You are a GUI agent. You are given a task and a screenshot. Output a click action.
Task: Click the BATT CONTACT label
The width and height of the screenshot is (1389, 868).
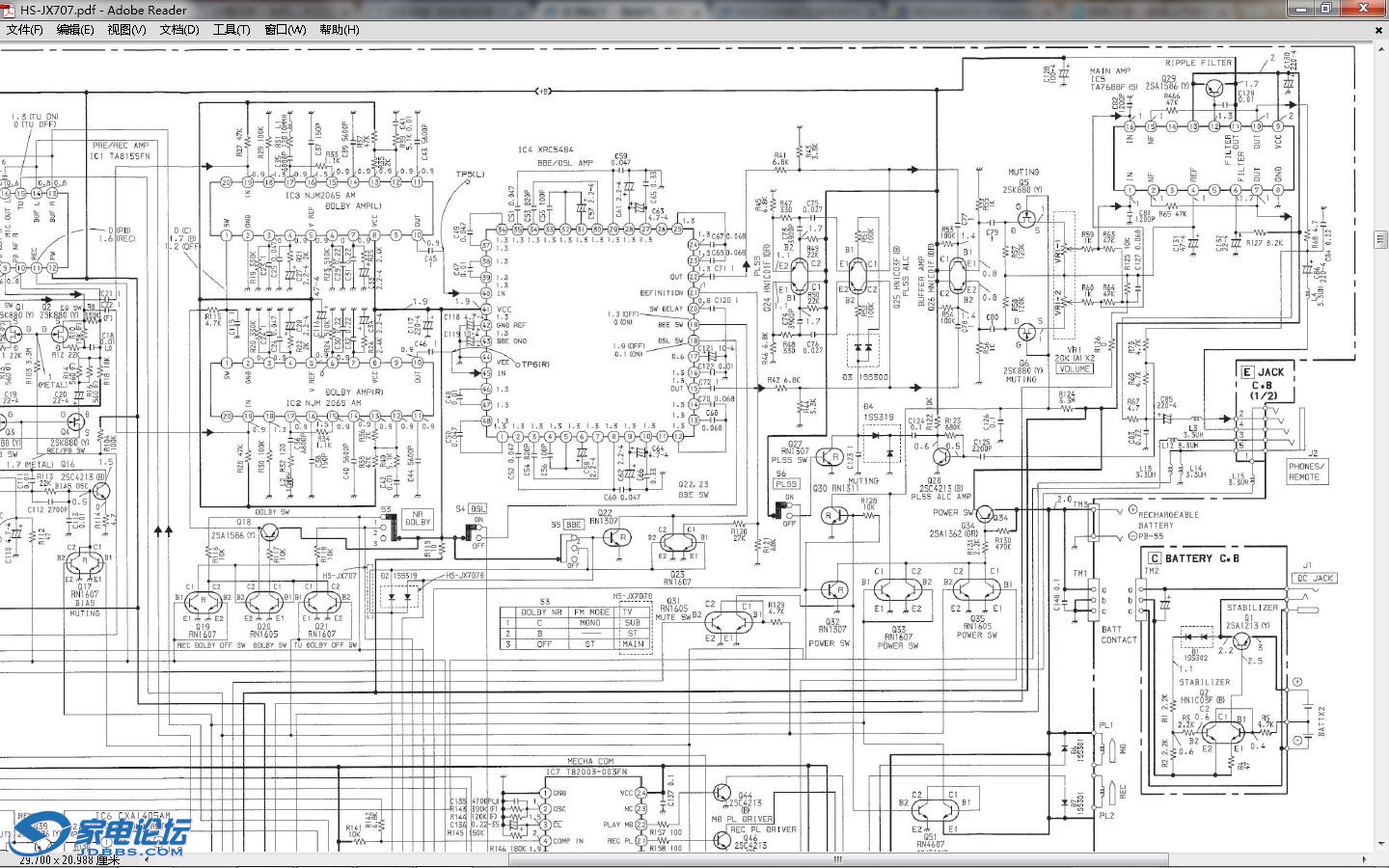(1119, 635)
